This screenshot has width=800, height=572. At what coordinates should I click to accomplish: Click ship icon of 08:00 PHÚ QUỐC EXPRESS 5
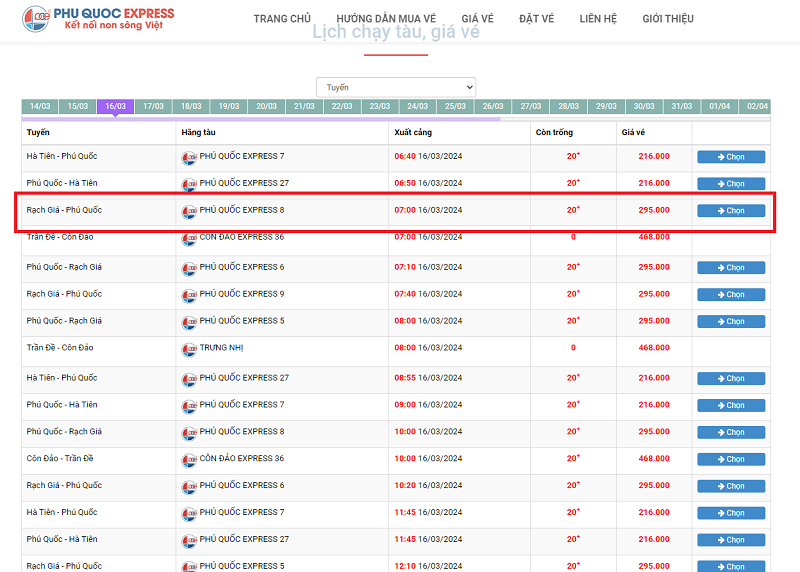pyautogui.click(x=189, y=322)
